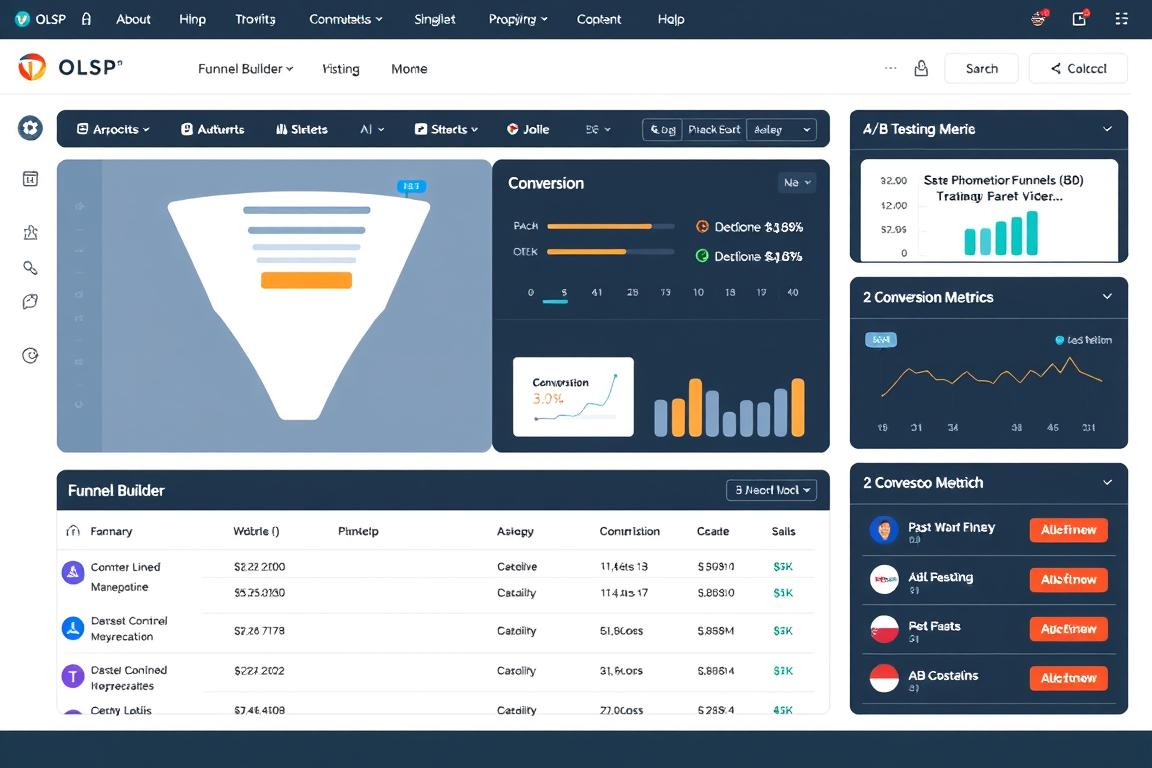Open the Na dropdown in the Conversion panel

click(796, 182)
